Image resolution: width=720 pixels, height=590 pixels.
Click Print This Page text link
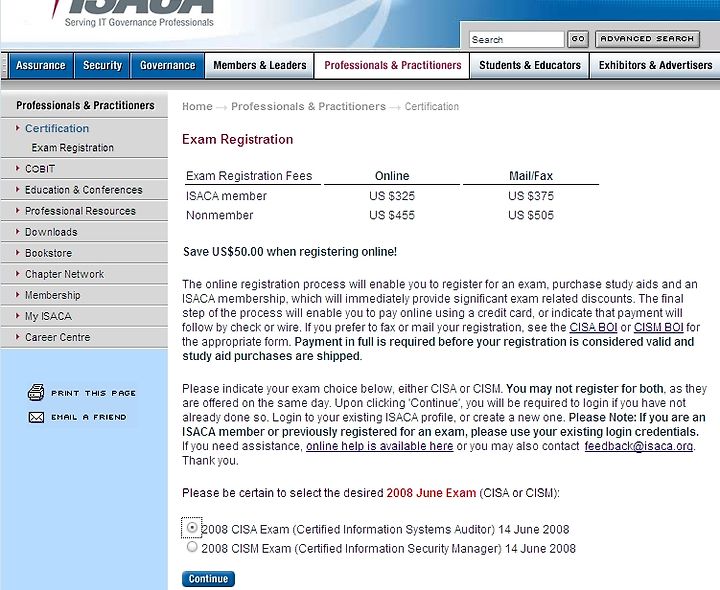(94, 393)
